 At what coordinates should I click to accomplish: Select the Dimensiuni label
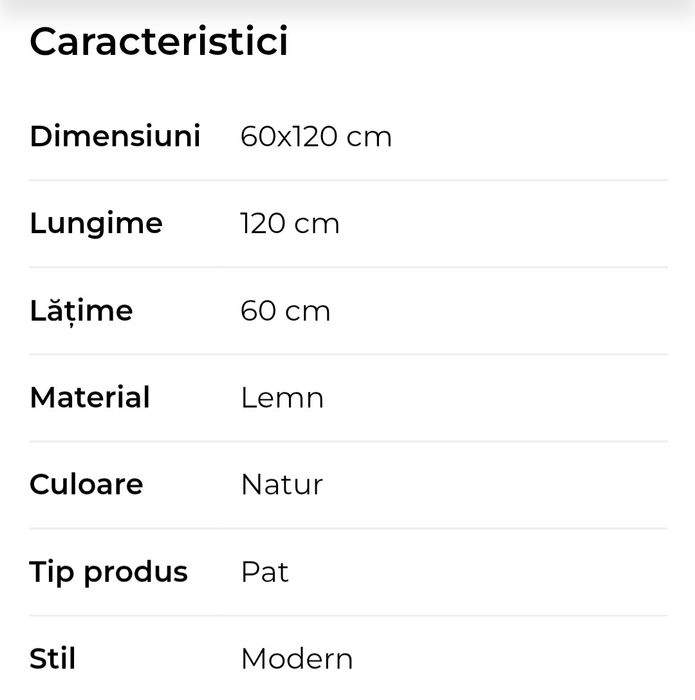[115, 136]
